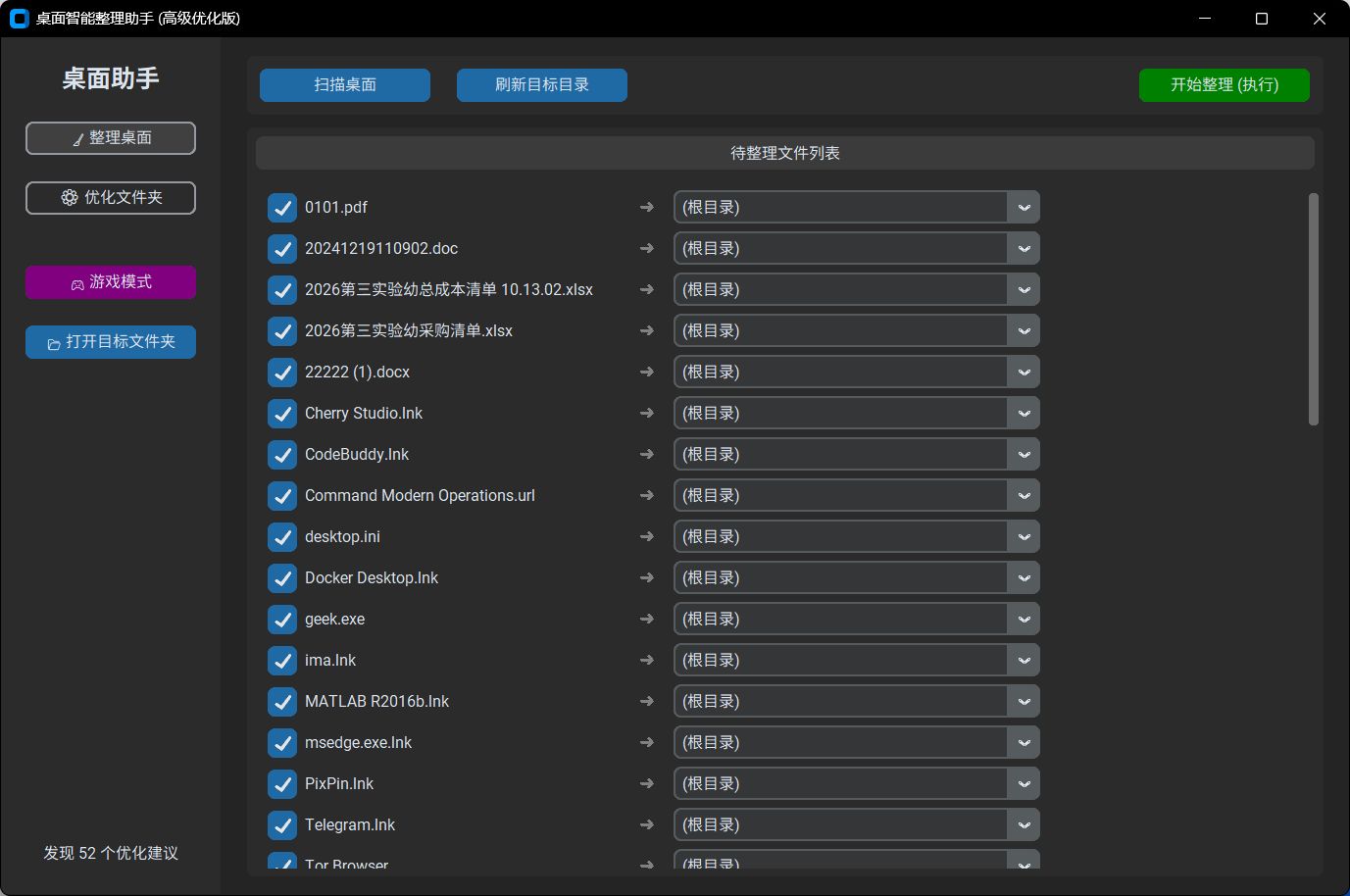Click the arrow icon beside desktop.ini
This screenshot has height=896, width=1350.
645,536
